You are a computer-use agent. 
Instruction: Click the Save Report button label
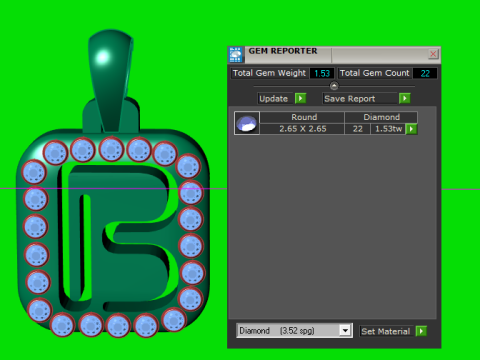tap(360, 99)
